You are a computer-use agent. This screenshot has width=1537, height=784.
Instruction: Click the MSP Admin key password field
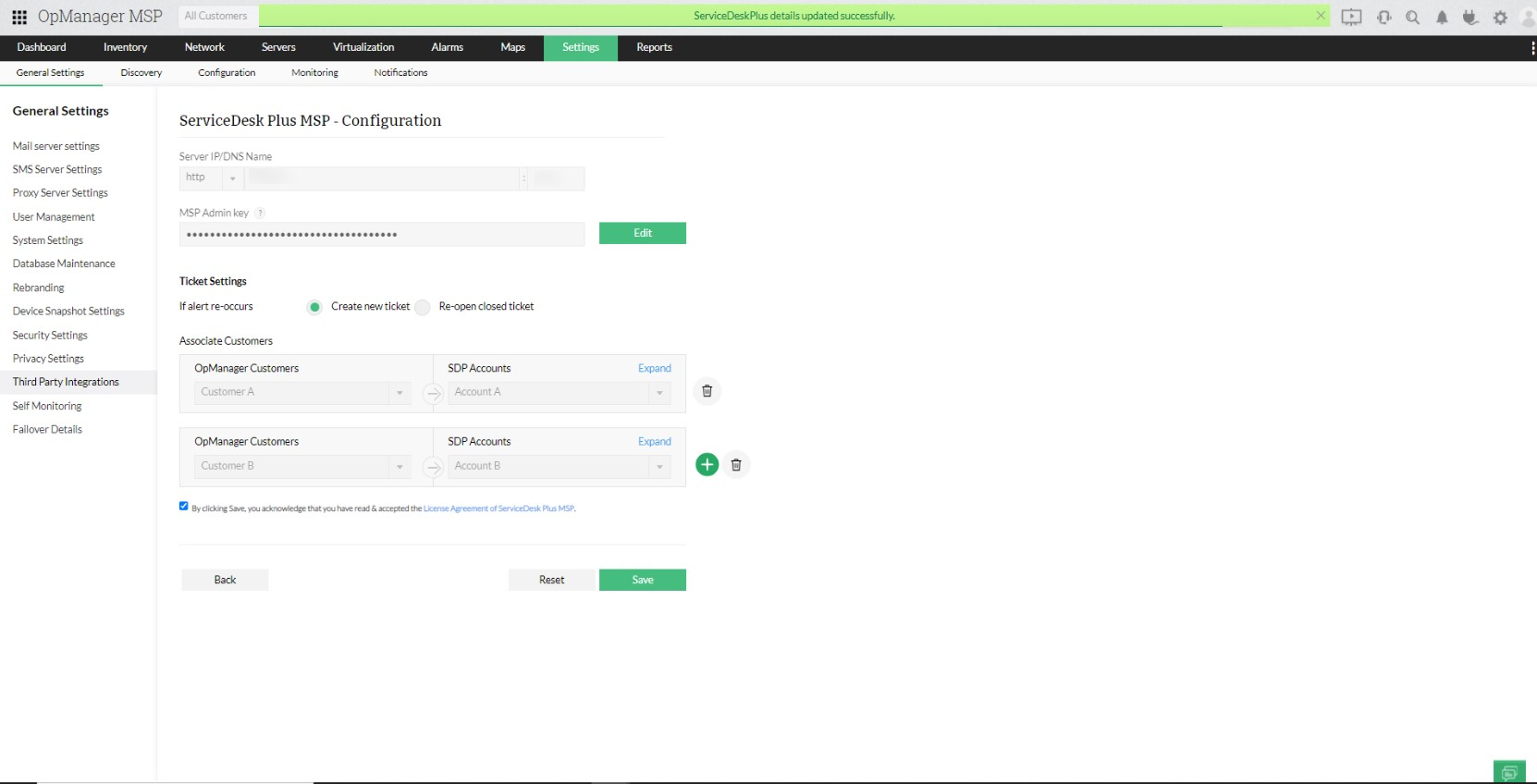(x=382, y=234)
